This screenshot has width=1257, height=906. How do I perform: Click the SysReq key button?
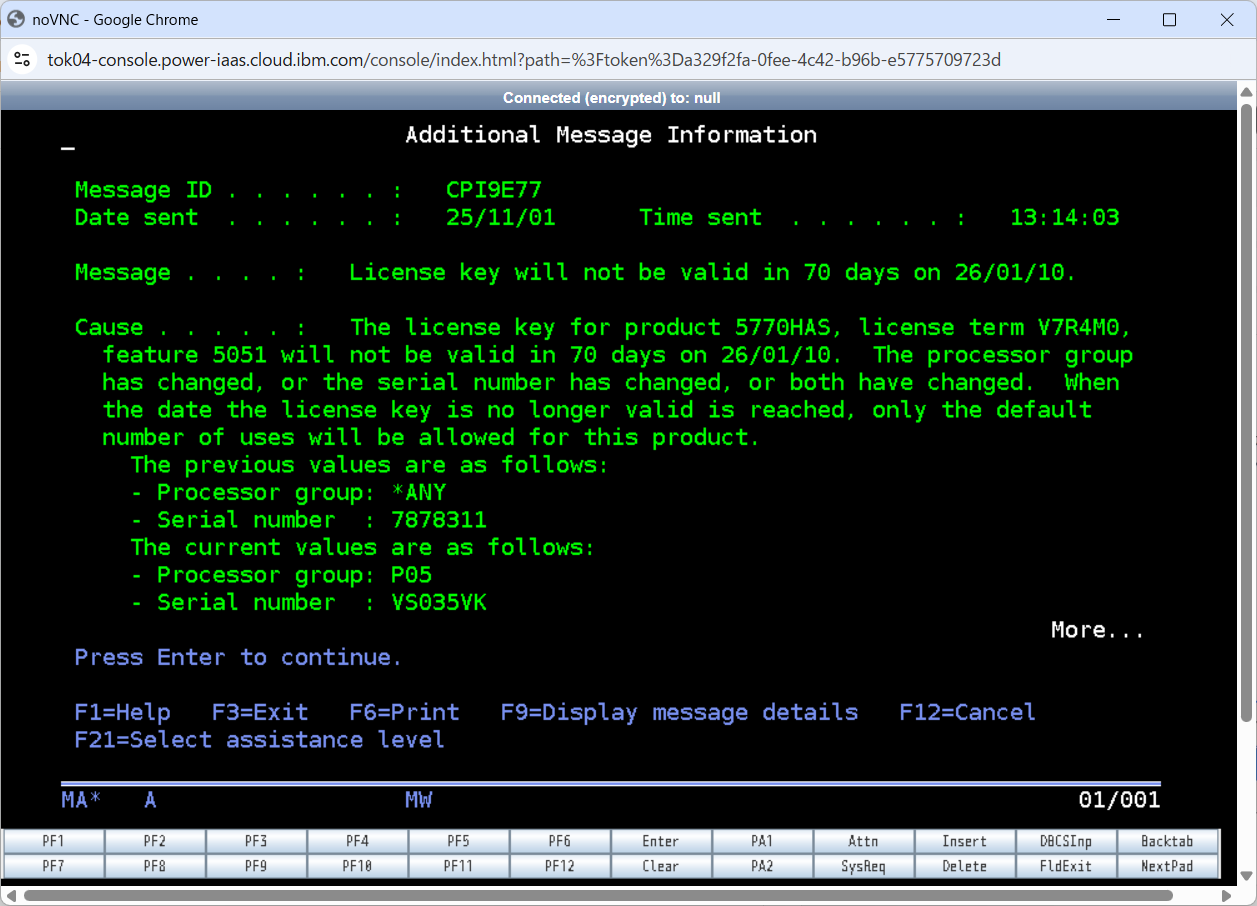(864, 866)
